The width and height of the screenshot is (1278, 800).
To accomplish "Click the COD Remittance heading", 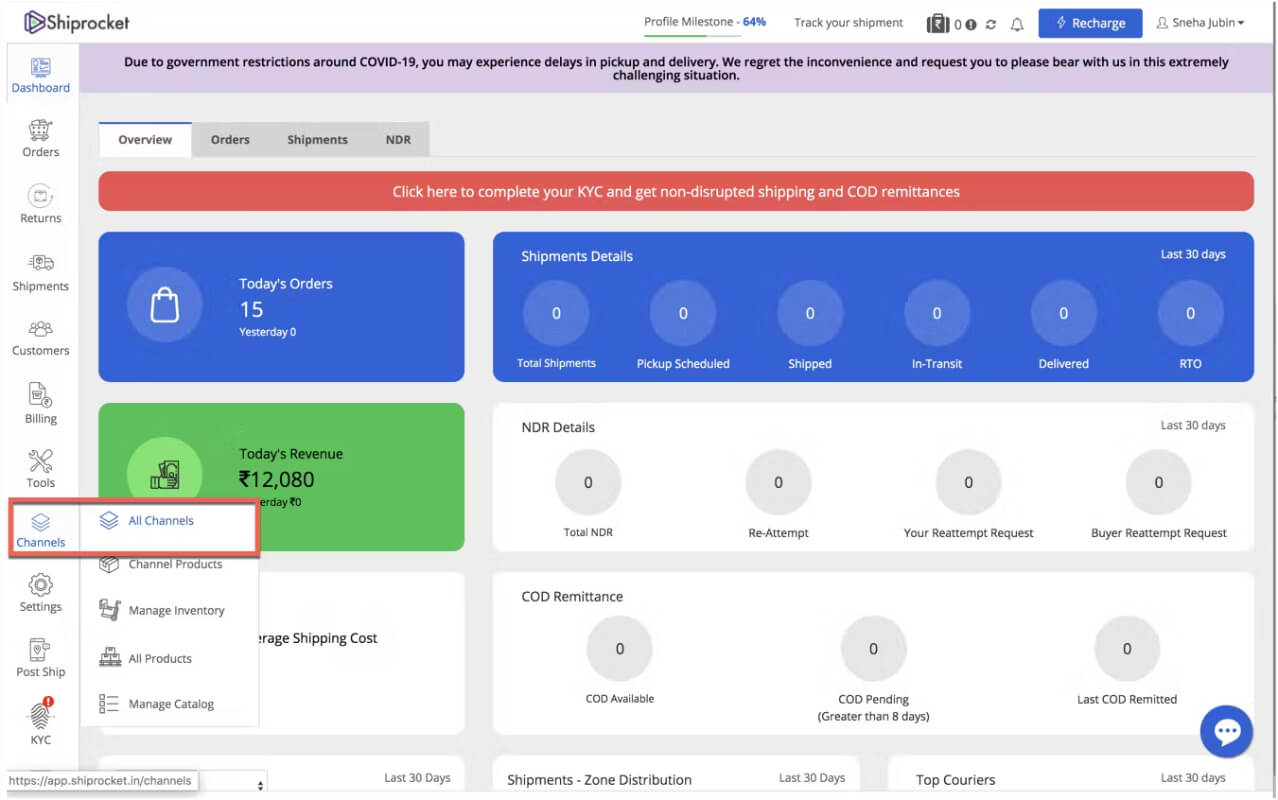I will [x=572, y=596].
